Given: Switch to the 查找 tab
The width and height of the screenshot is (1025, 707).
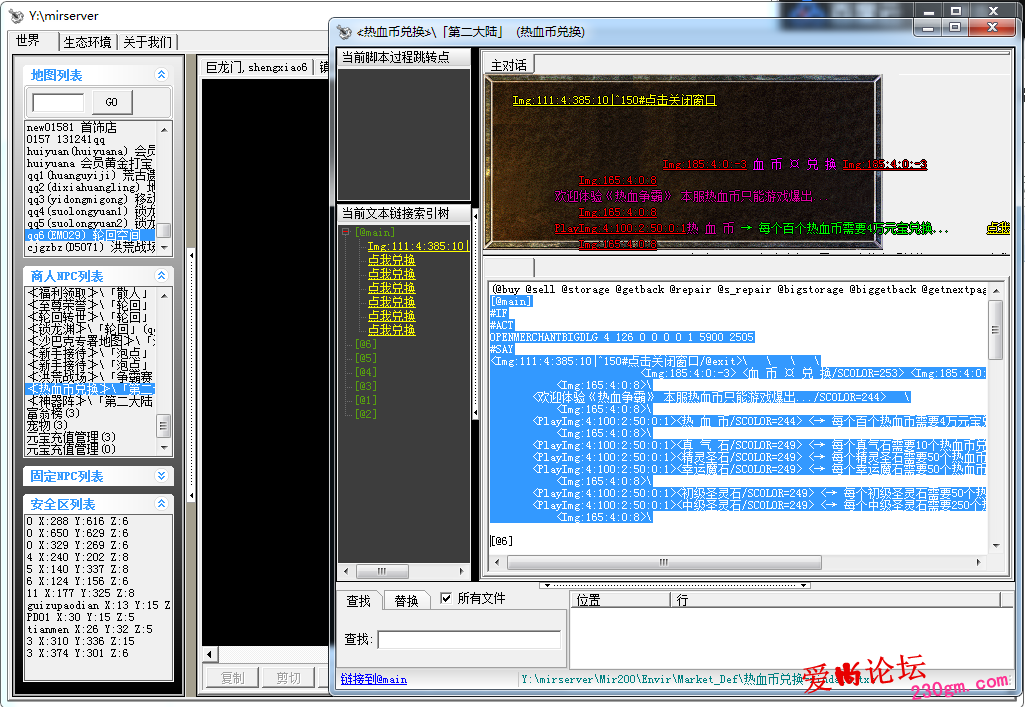Looking at the screenshot, I should point(358,600).
